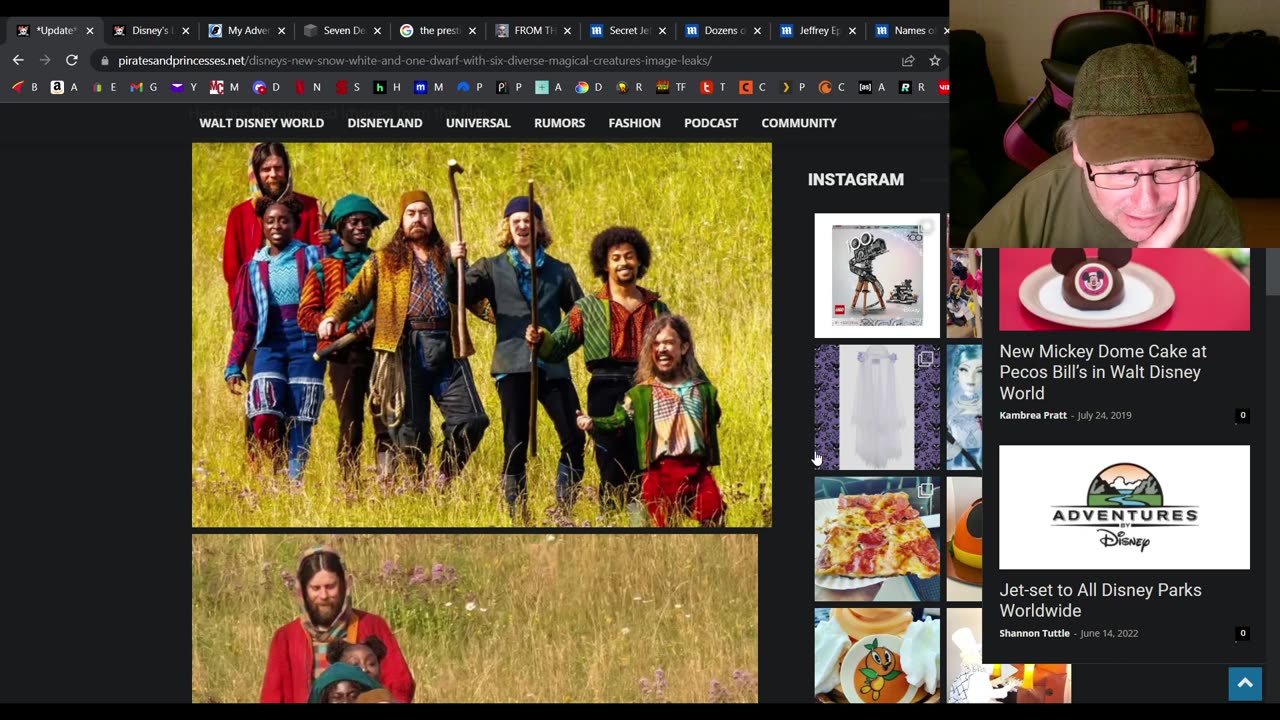Image resolution: width=1280 pixels, height=720 pixels.
Task: Click the INSTAGRAM sidebar heading
Action: [856, 180]
